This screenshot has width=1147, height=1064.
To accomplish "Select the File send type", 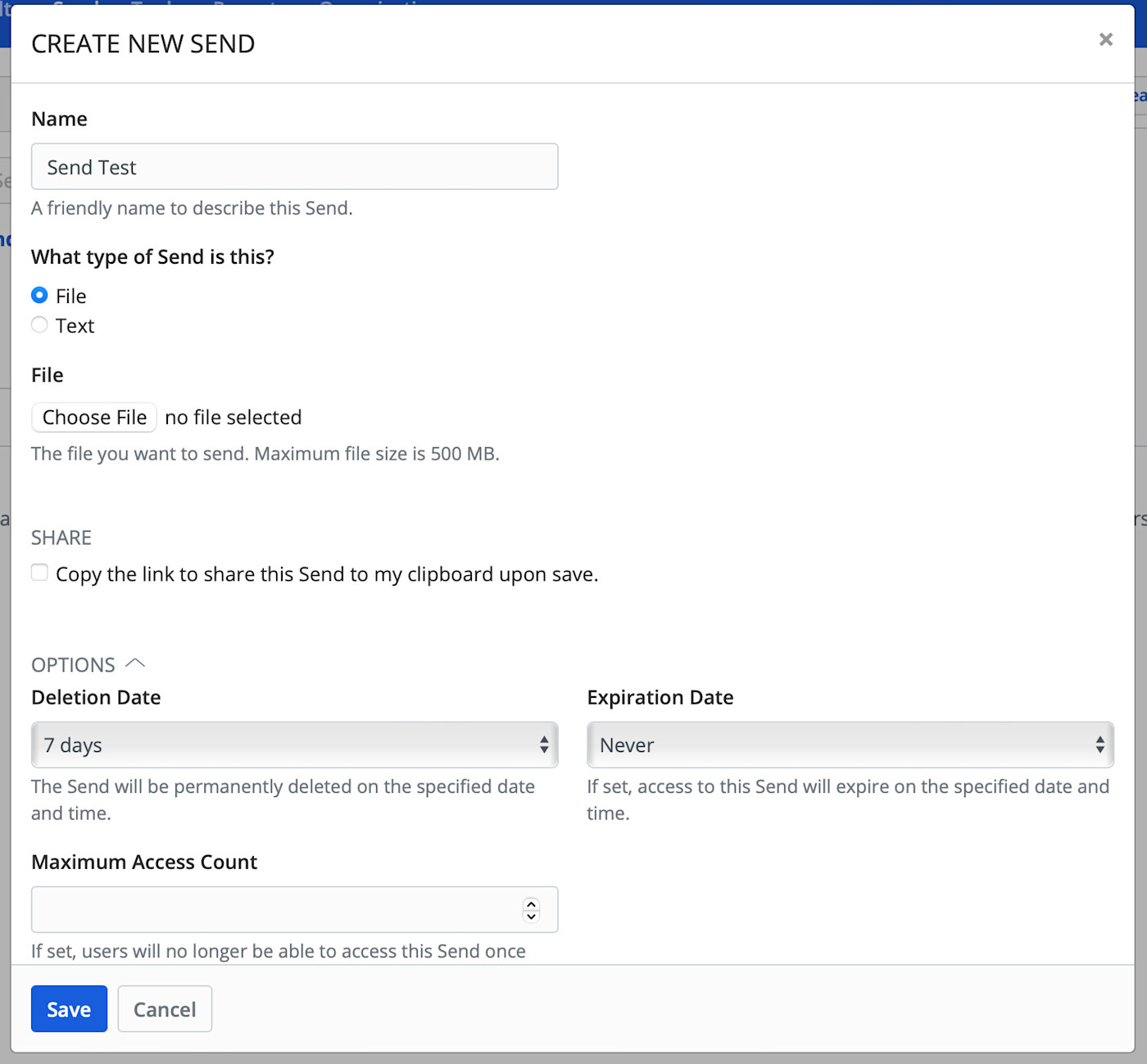I will (x=39, y=295).
